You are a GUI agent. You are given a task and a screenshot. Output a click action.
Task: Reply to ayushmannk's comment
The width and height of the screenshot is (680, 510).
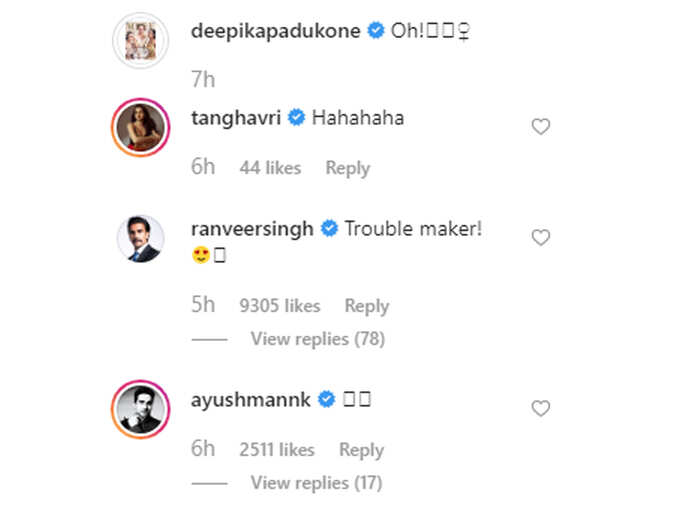click(x=362, y=450)
